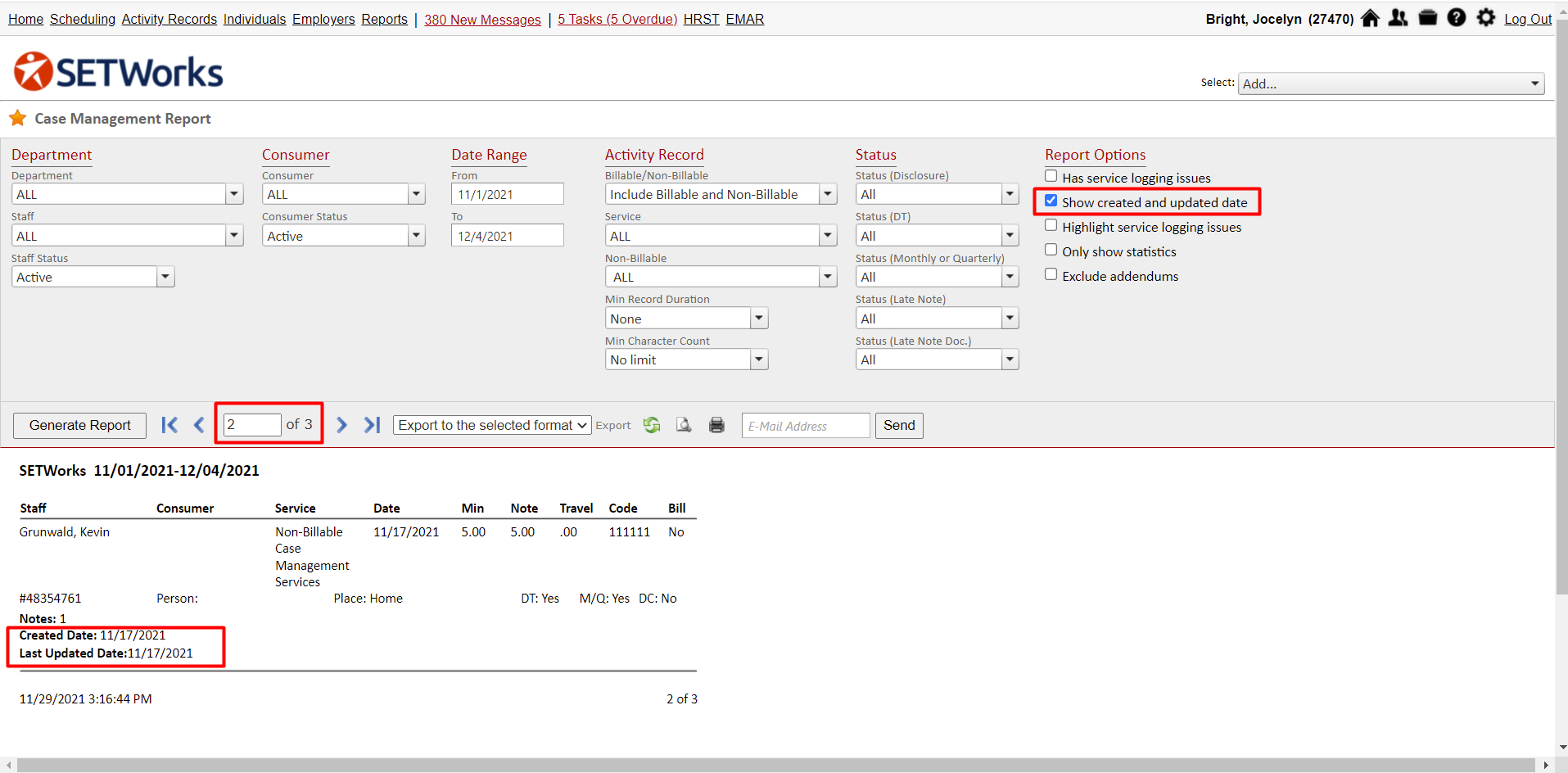Click the SETWorks logo

tap(119, 72)
